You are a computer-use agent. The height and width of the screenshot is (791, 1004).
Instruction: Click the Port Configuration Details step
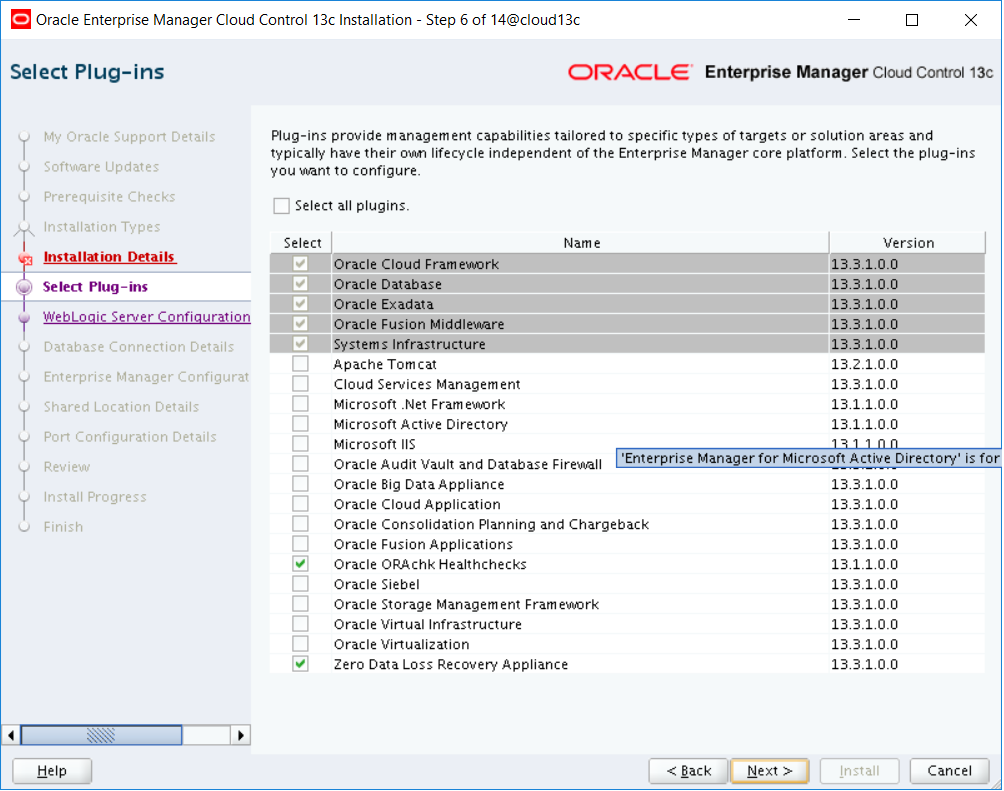(130, 437)
